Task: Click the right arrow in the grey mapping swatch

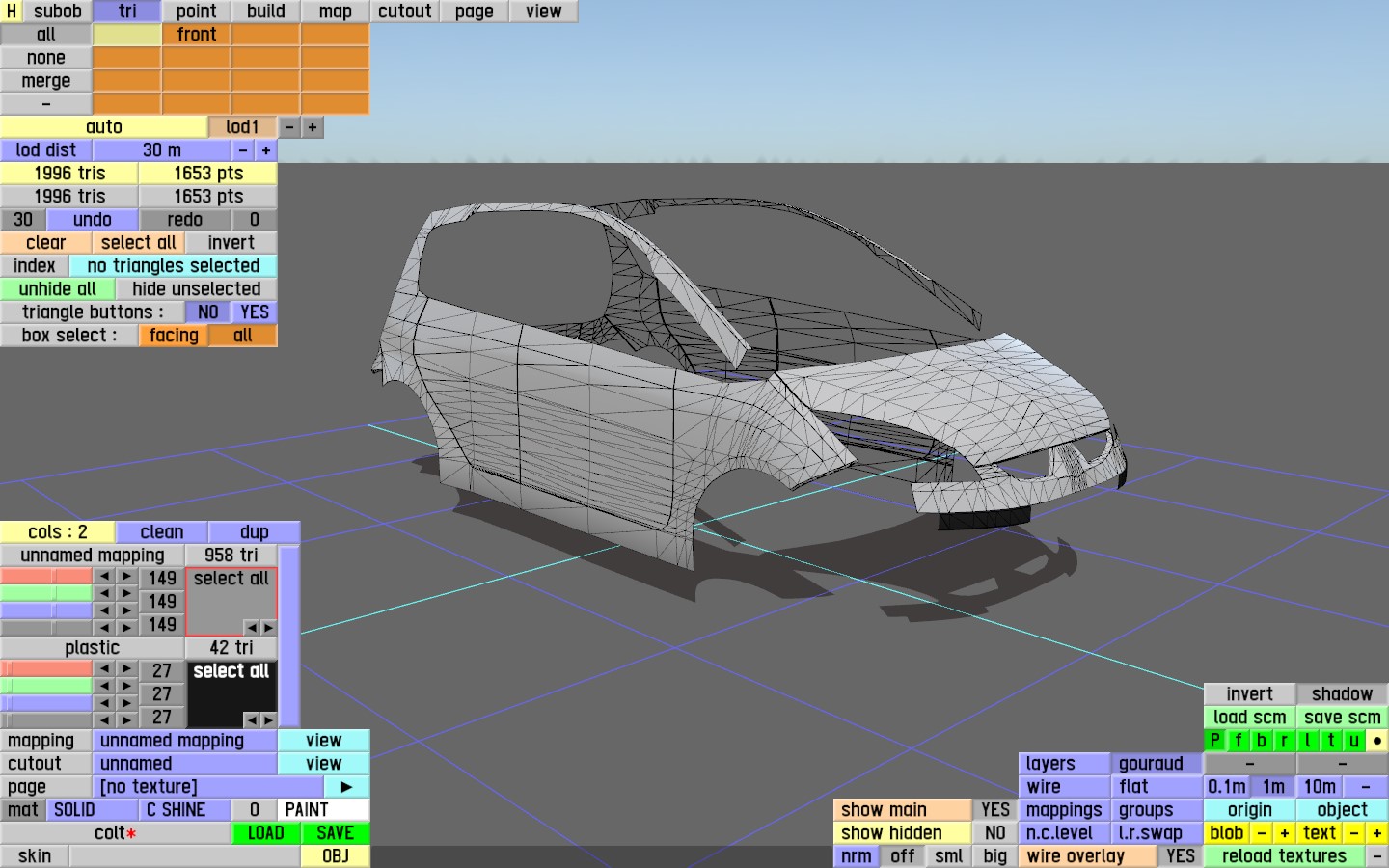Action: point(268,627)
